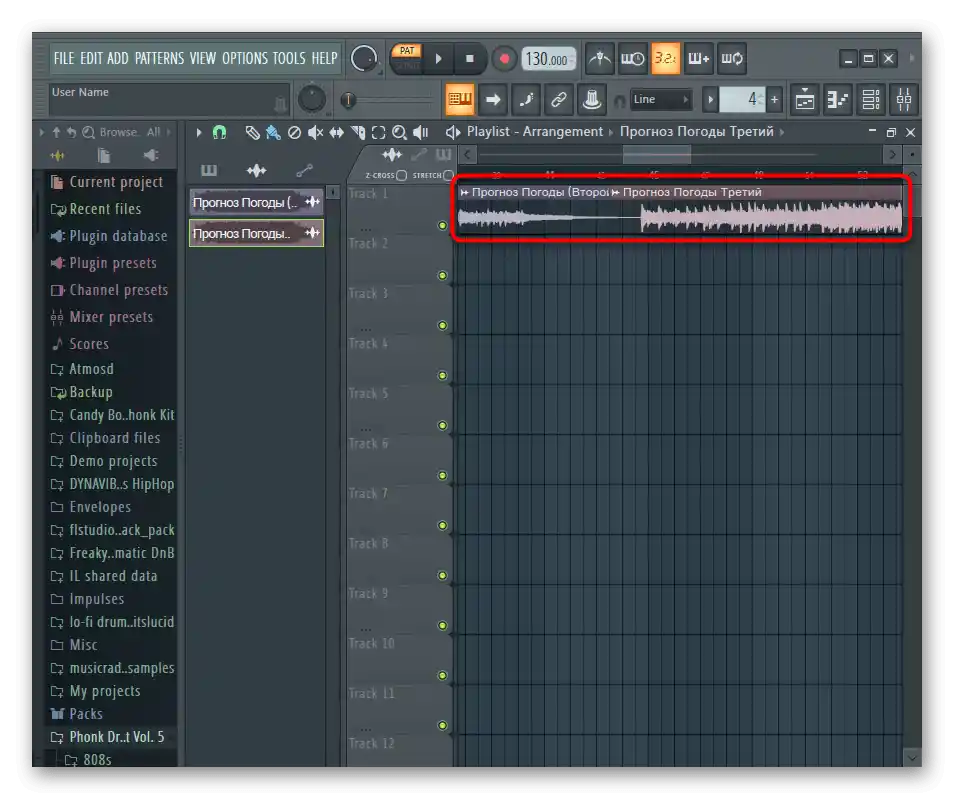Image resolution: width=954 pixels, height=799 pixels.
Task: Select the Draw pencil tool in playlist
Action: [x=253, y=132]
